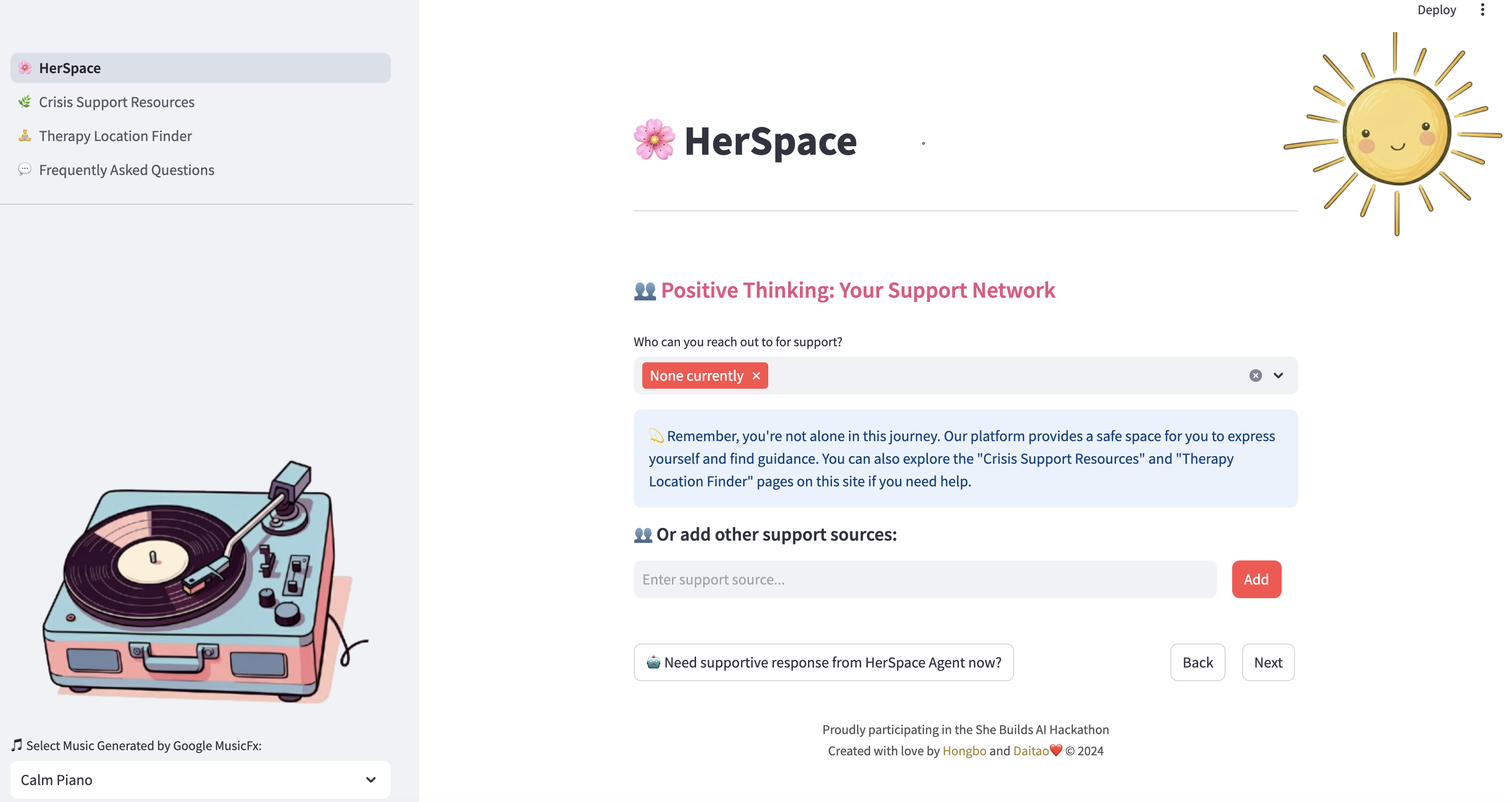
Task: Click the speech bubble icon for FAQ
Action: (25, 169)
